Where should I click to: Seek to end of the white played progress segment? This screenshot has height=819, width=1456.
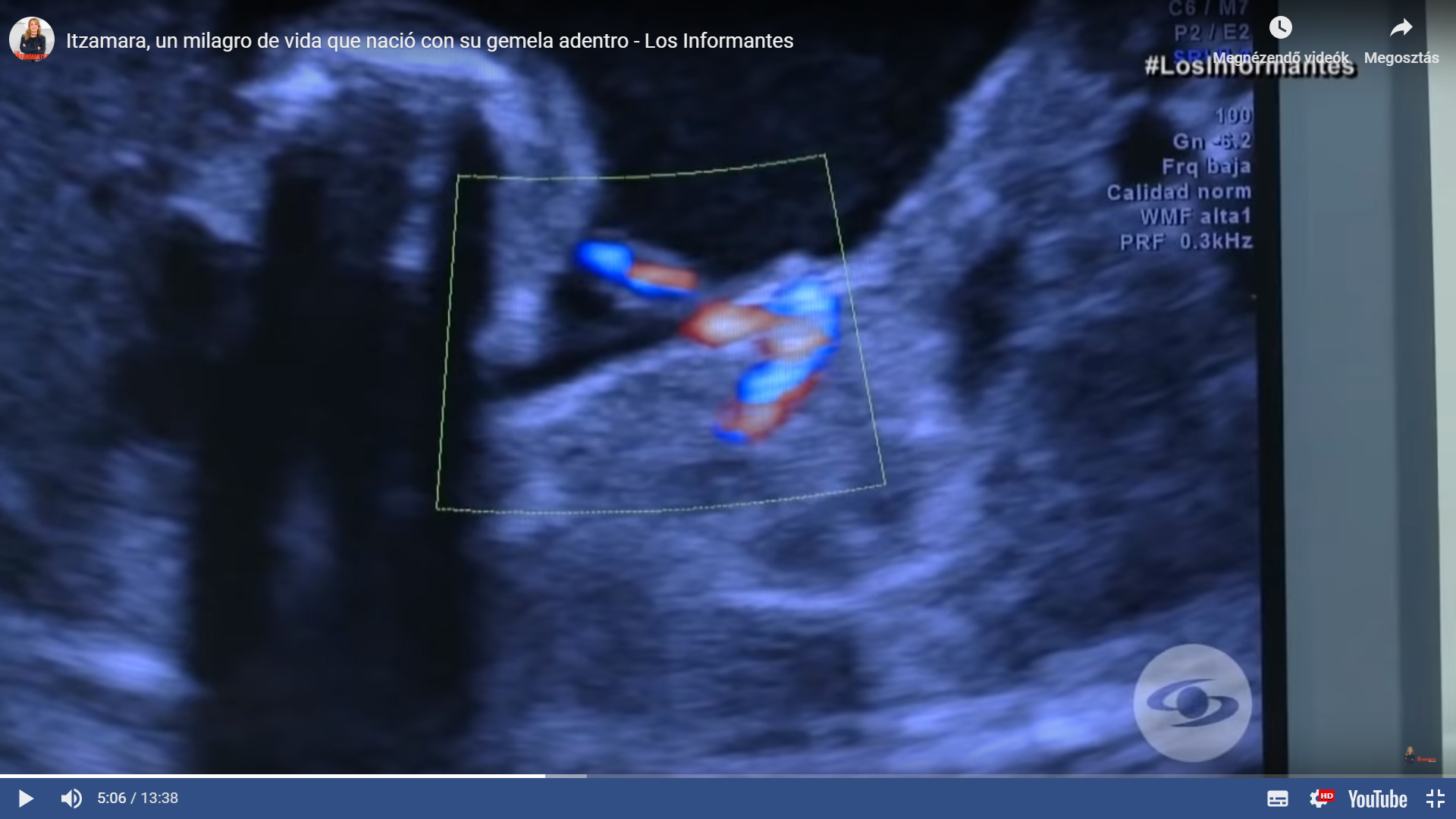[543, 776]
